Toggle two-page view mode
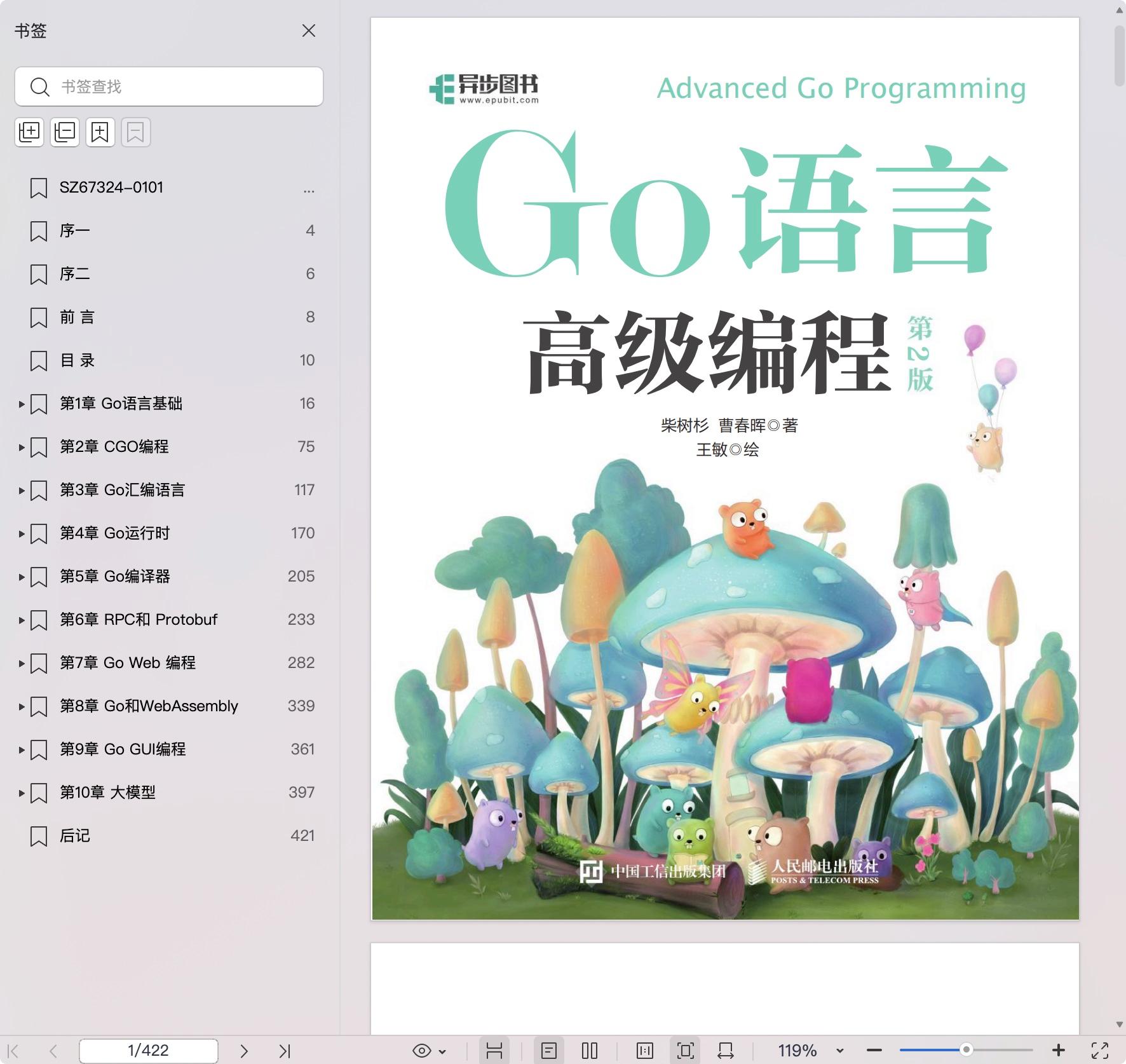 pos(590,1051)
